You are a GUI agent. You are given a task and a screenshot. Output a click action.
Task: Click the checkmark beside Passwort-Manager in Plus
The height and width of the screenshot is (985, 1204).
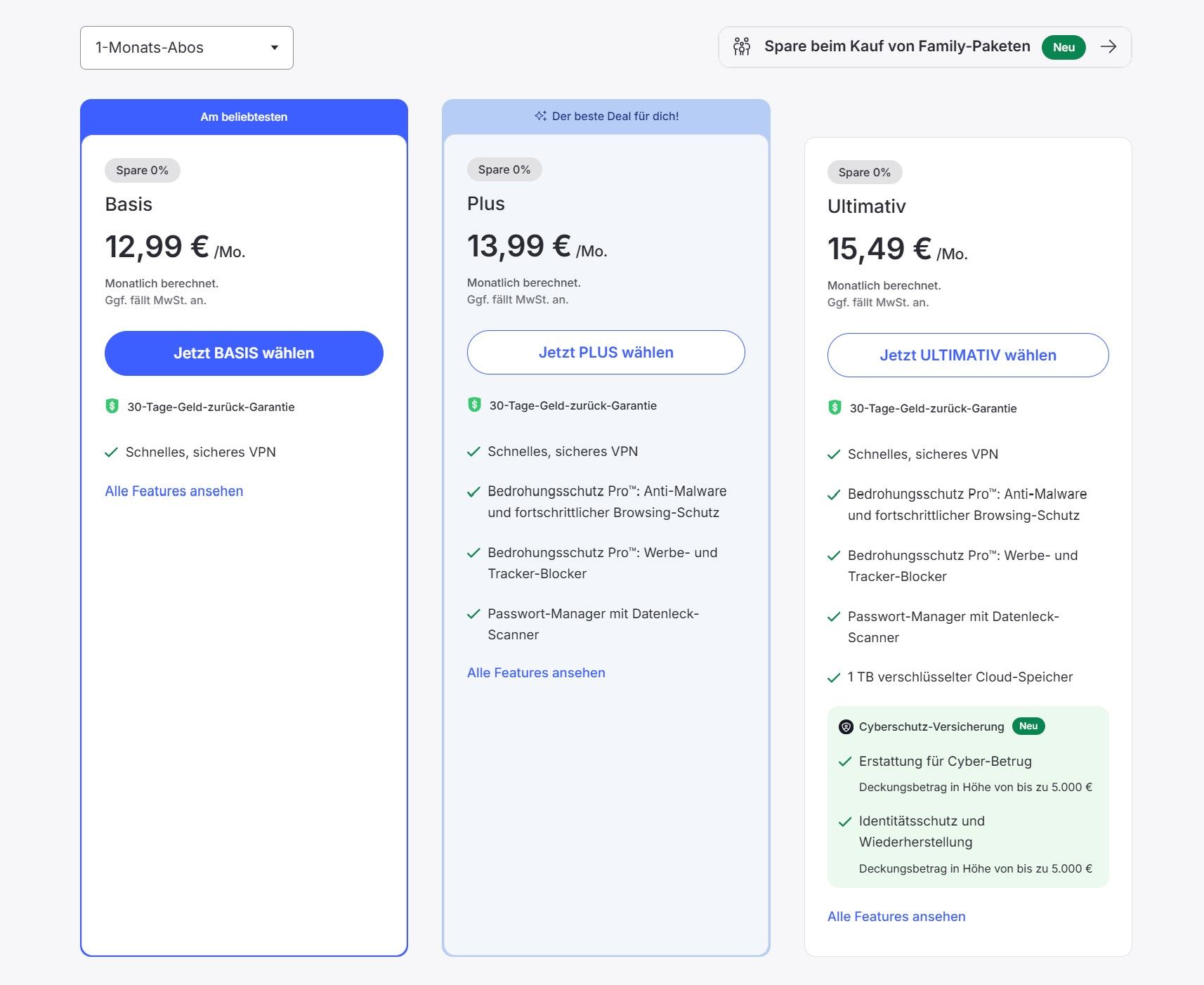[x=473, y=614]
